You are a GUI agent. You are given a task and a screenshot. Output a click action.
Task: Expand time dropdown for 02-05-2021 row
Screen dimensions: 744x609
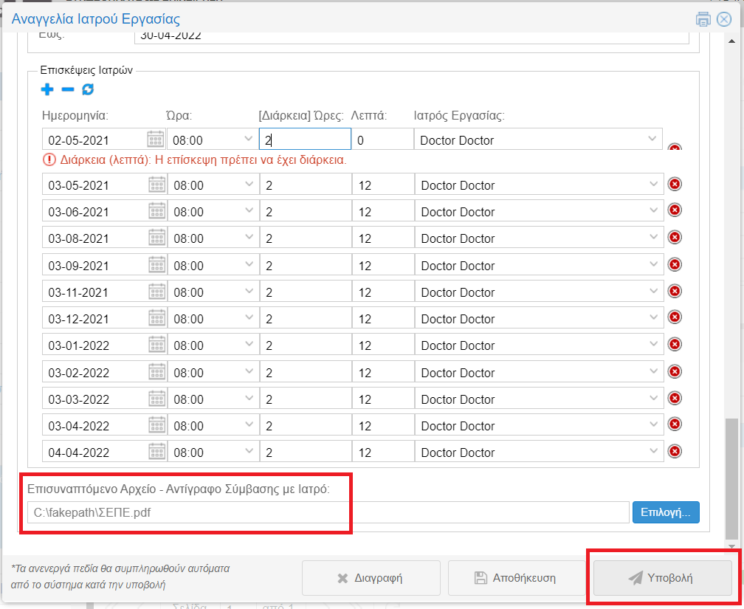[x=248, y=139]
